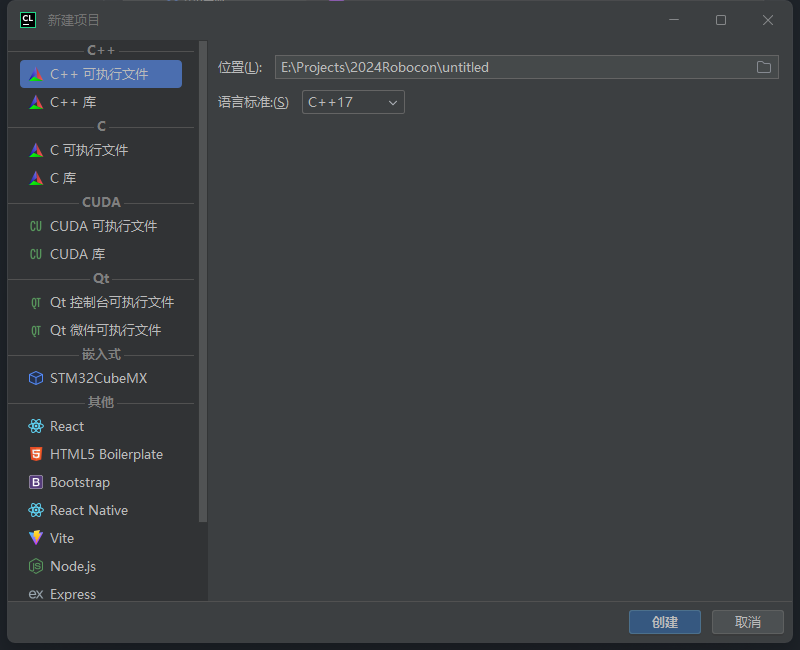Select Qt console executable project type

(111, 302)
